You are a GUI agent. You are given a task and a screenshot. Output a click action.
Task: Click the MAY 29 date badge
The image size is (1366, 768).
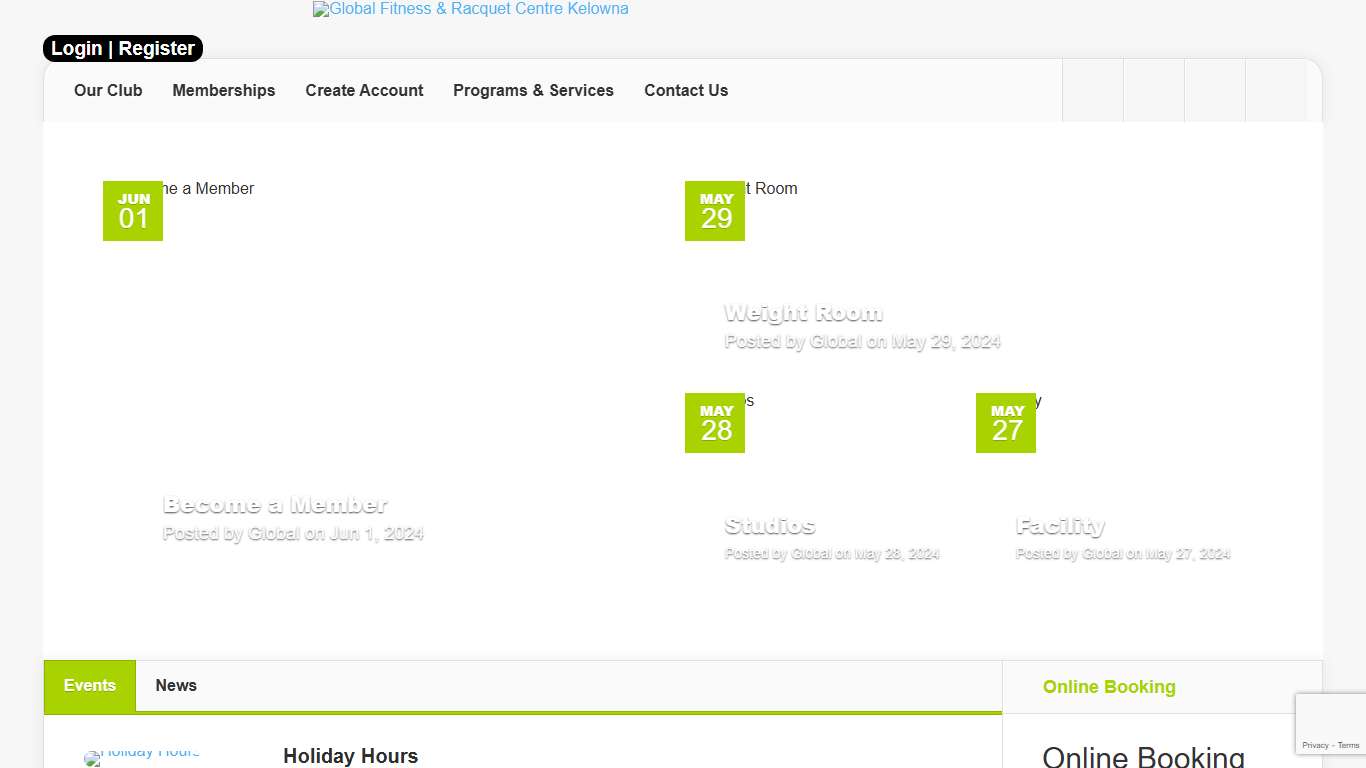coord(715,211)
